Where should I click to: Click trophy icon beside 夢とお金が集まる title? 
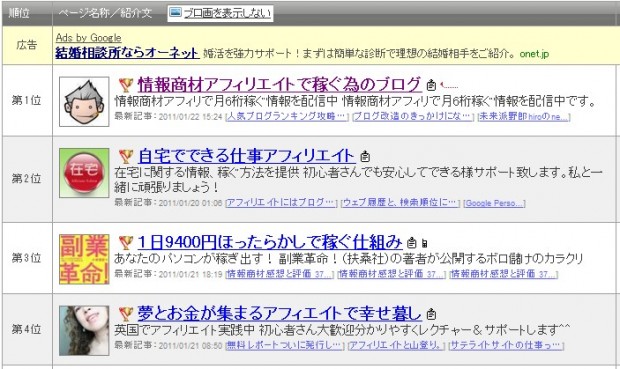(126, 314)
